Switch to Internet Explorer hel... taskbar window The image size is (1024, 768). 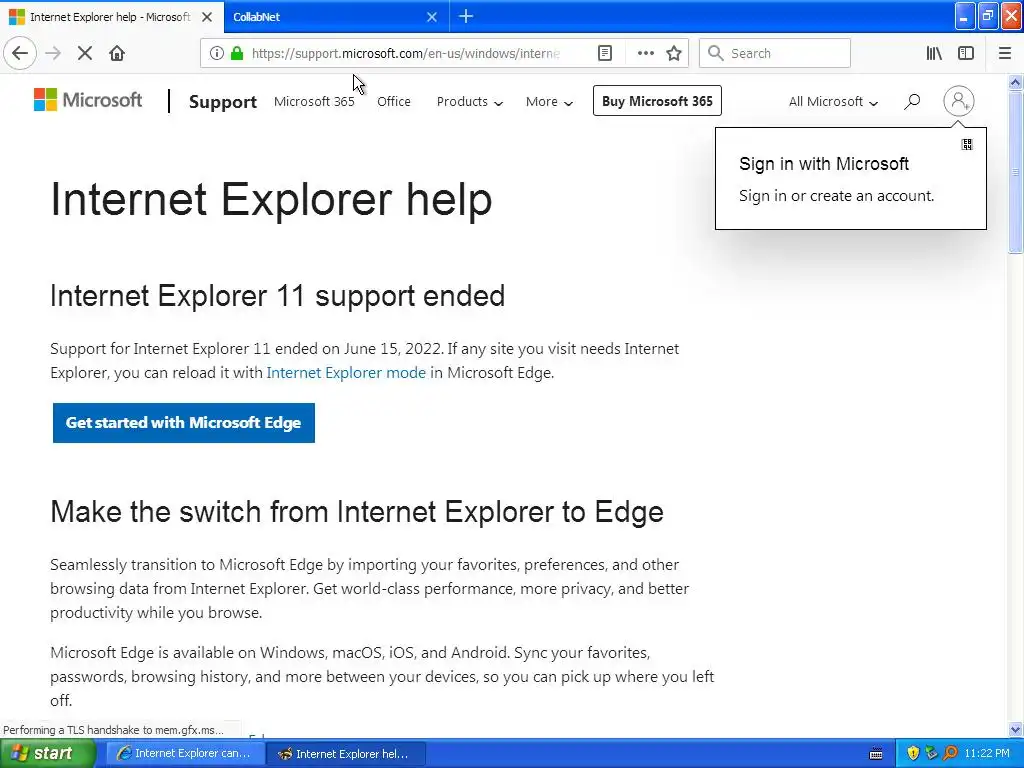pos(345,754)
